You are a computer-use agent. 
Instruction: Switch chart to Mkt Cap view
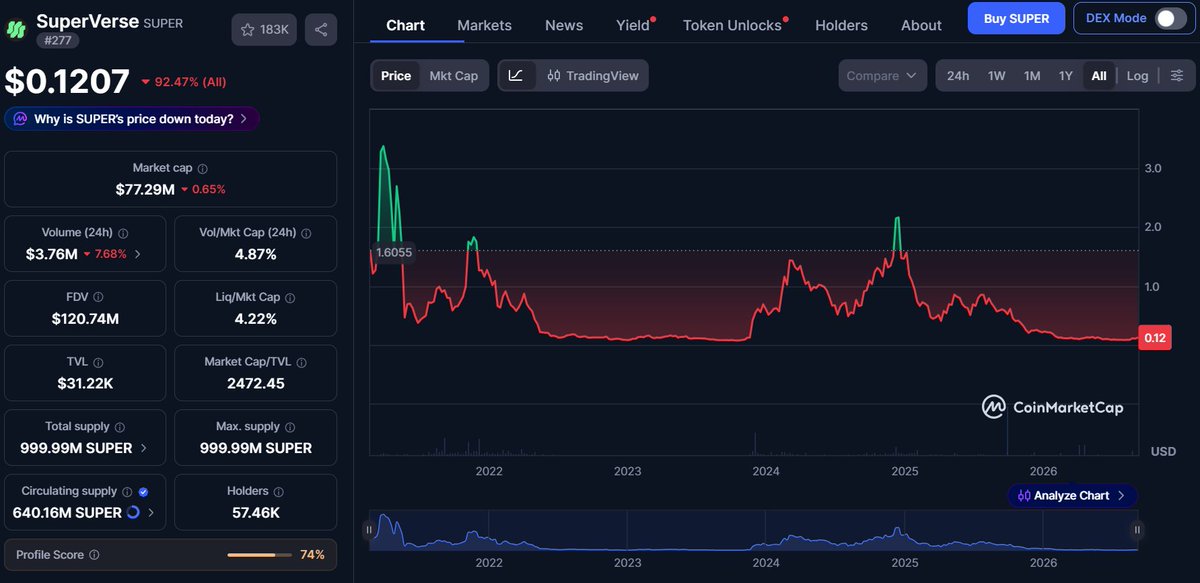point(453,75)
